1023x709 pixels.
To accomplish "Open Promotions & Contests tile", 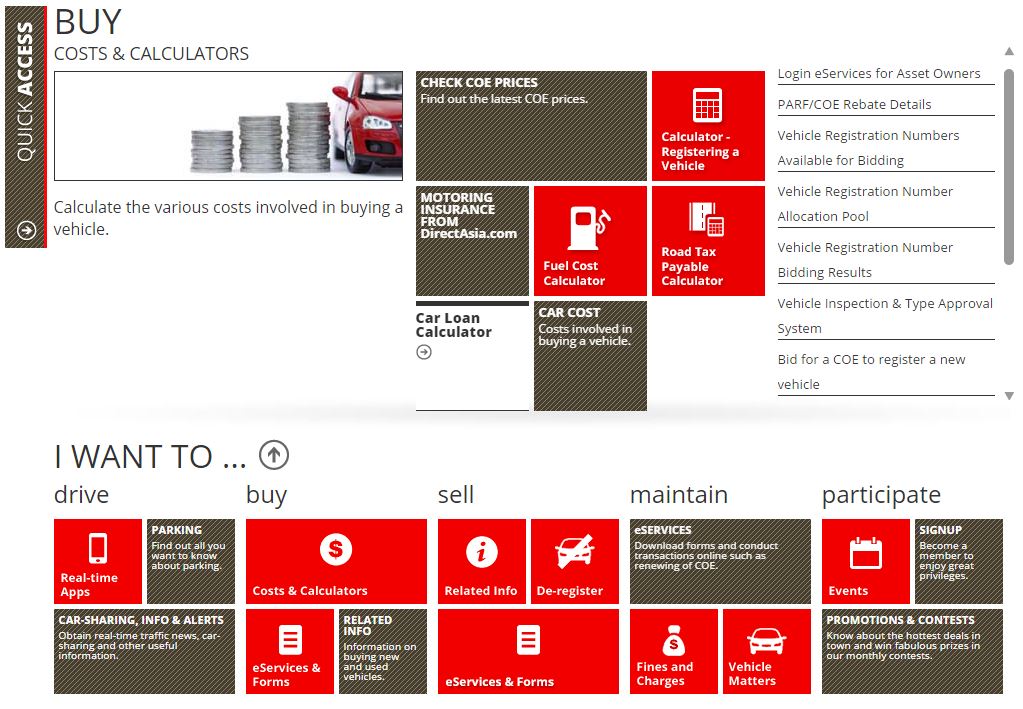I will 912,651.
